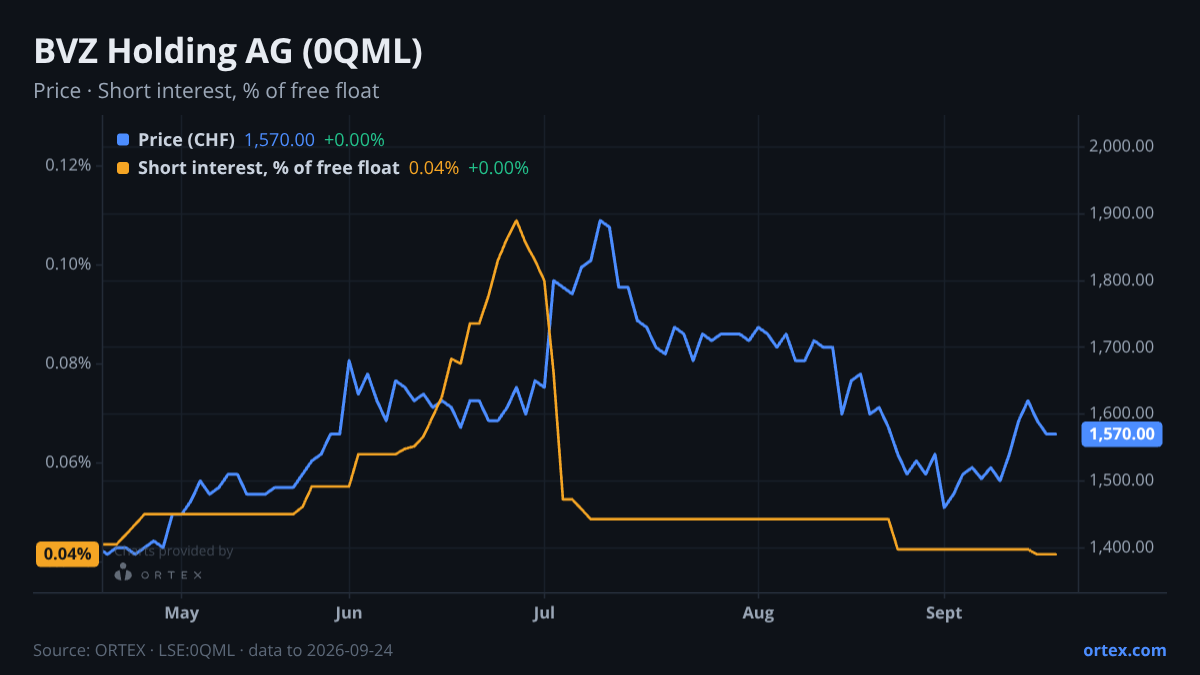Click the +0.00% change next to Price
This screenshot has width=1200, height=675.
pyautogui.click(x=354, y=140)
